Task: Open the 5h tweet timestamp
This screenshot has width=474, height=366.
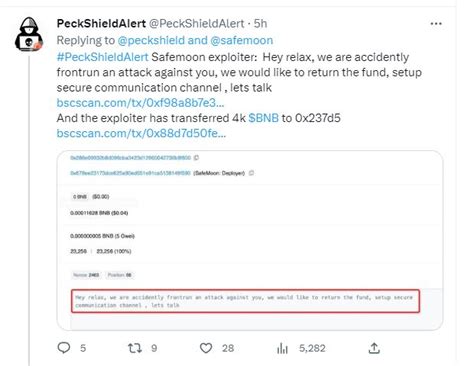Action: coord(260,24)
